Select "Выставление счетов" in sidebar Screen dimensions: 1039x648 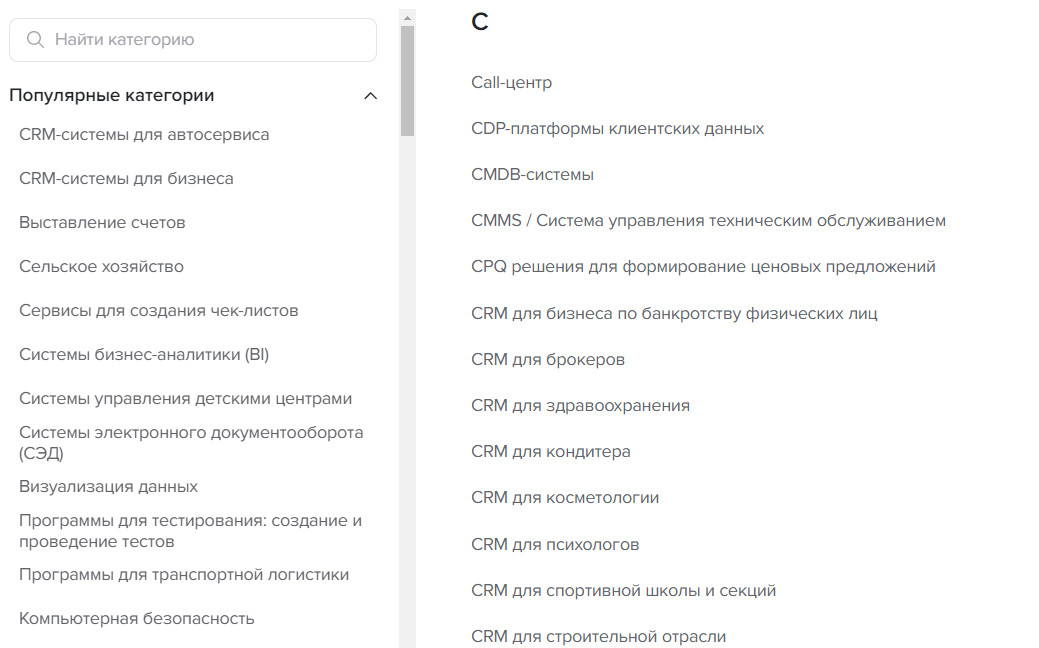[102, 222]
